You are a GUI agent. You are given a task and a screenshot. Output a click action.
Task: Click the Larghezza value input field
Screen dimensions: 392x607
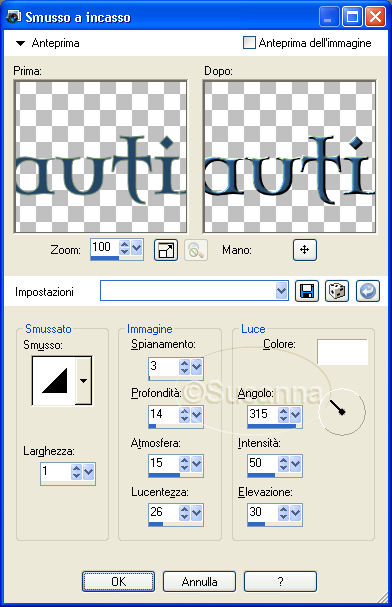(56, 472)
